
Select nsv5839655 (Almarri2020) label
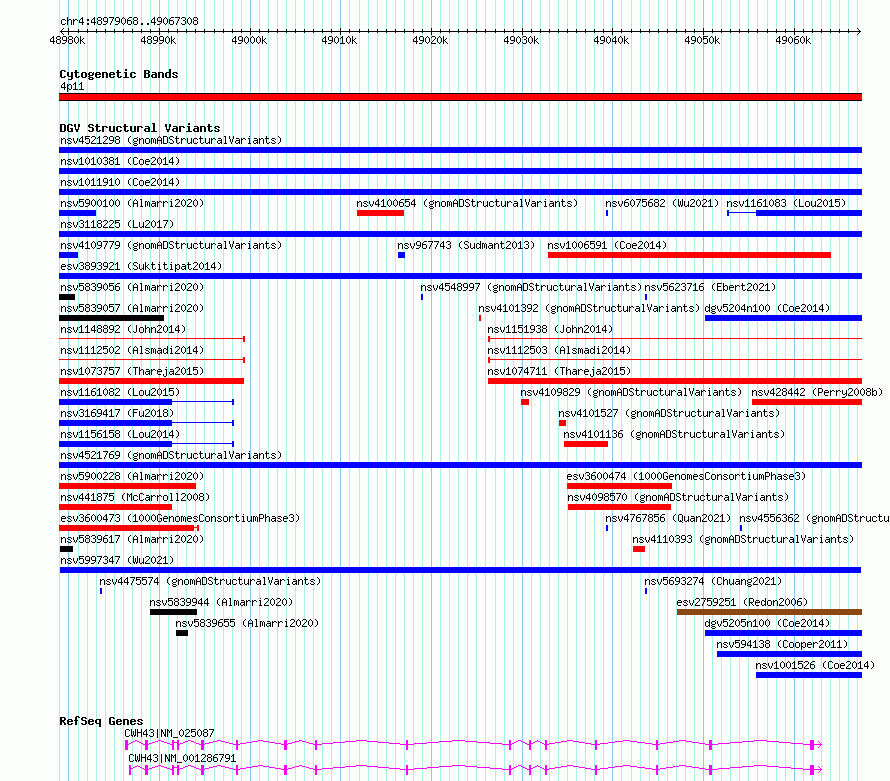247,623
